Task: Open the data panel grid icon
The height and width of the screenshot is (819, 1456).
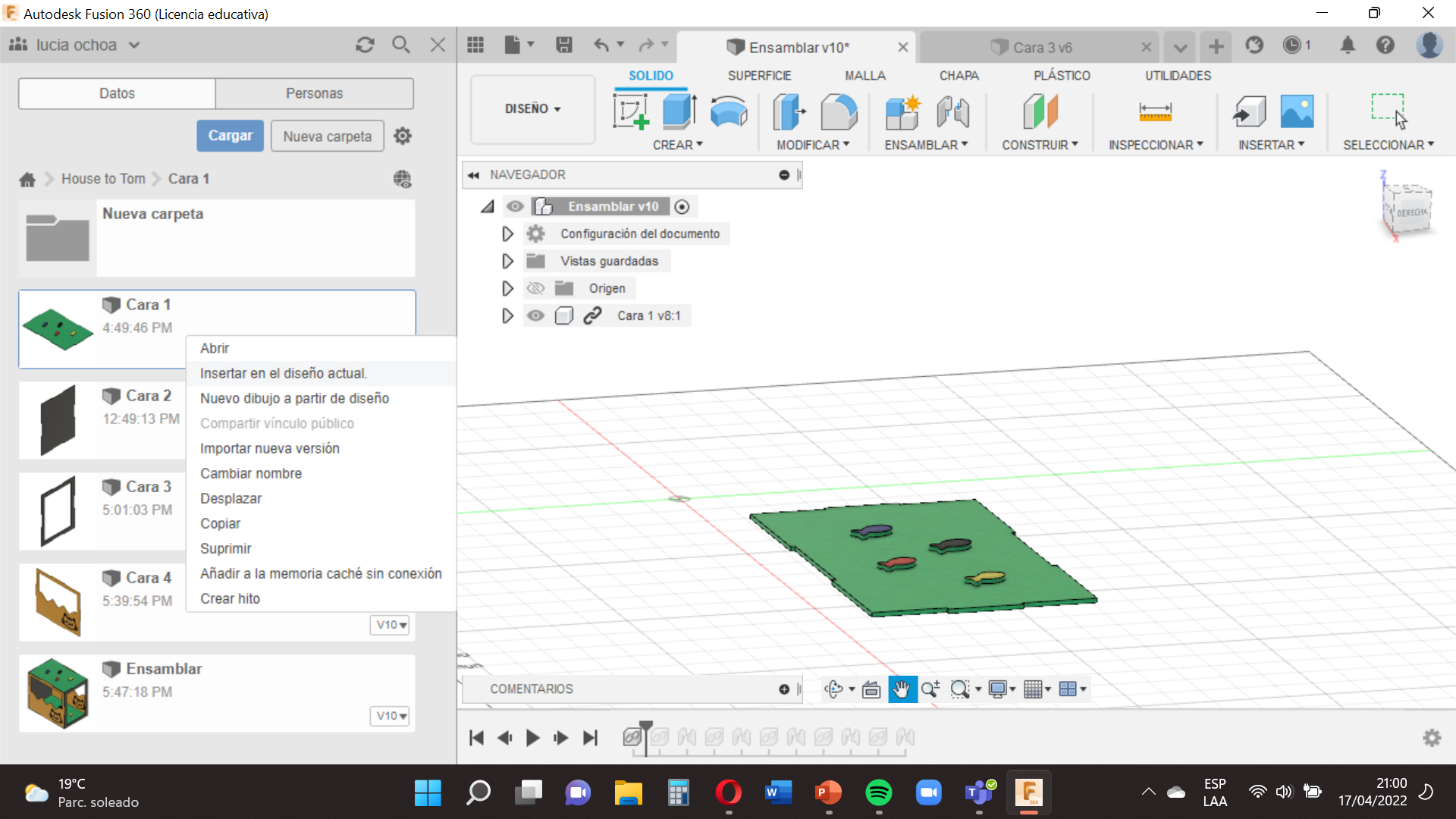Action: pos(475,45)
